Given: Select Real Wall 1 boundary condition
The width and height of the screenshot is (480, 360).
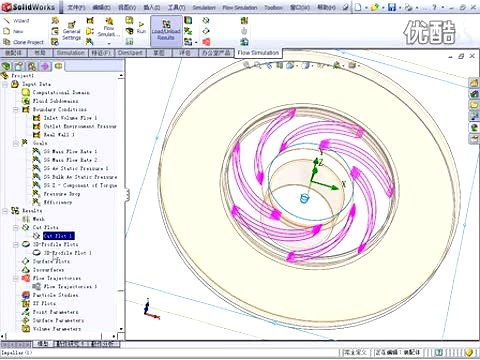Looking at the screenshot, I should click(x=59, y=135).
